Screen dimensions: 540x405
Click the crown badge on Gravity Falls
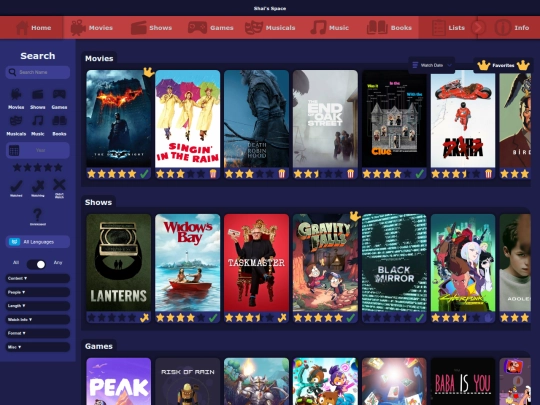coord(355,216)
